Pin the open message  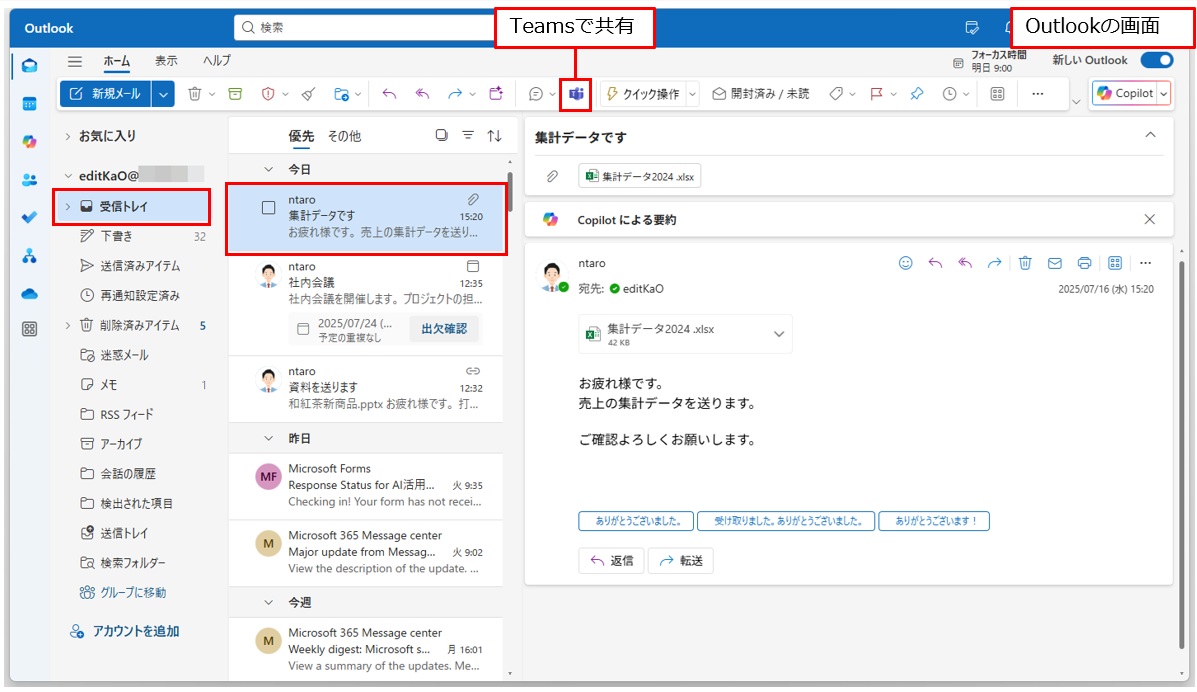pos(917,93)
